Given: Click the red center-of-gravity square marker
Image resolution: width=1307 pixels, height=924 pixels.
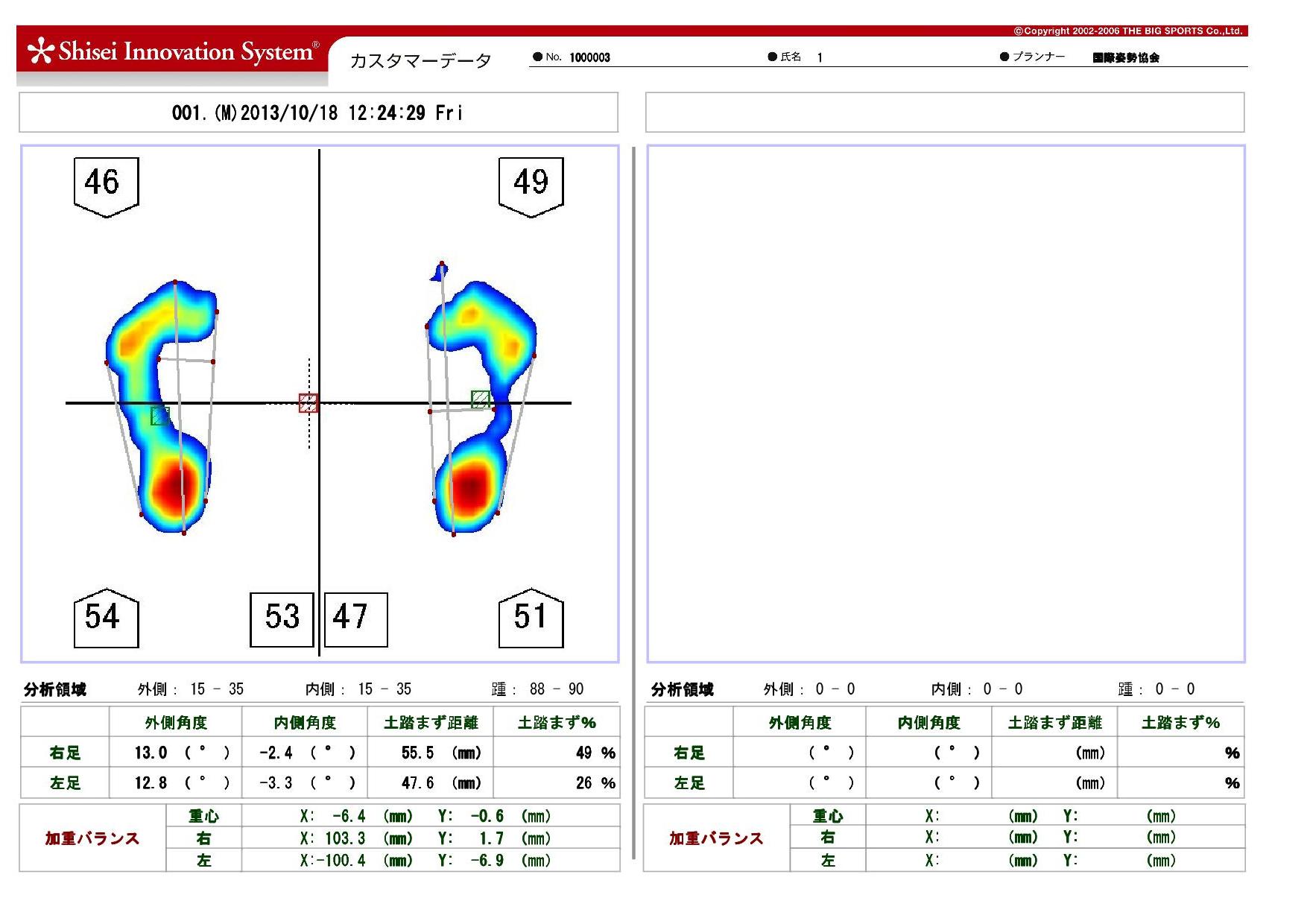Looking at the screenshot, I should click(x=308, y=403).
